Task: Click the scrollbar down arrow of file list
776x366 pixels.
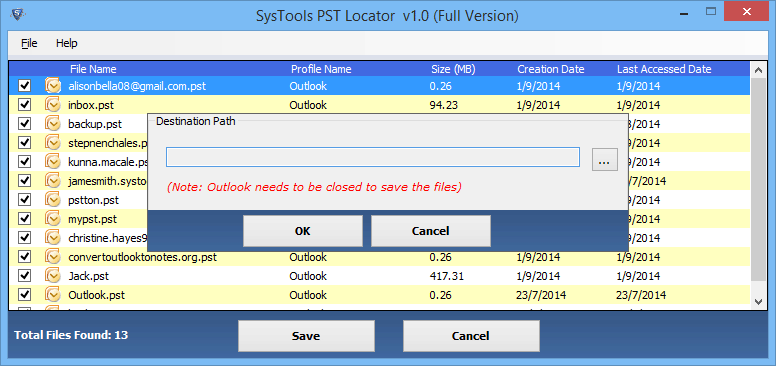Action: 758,301
